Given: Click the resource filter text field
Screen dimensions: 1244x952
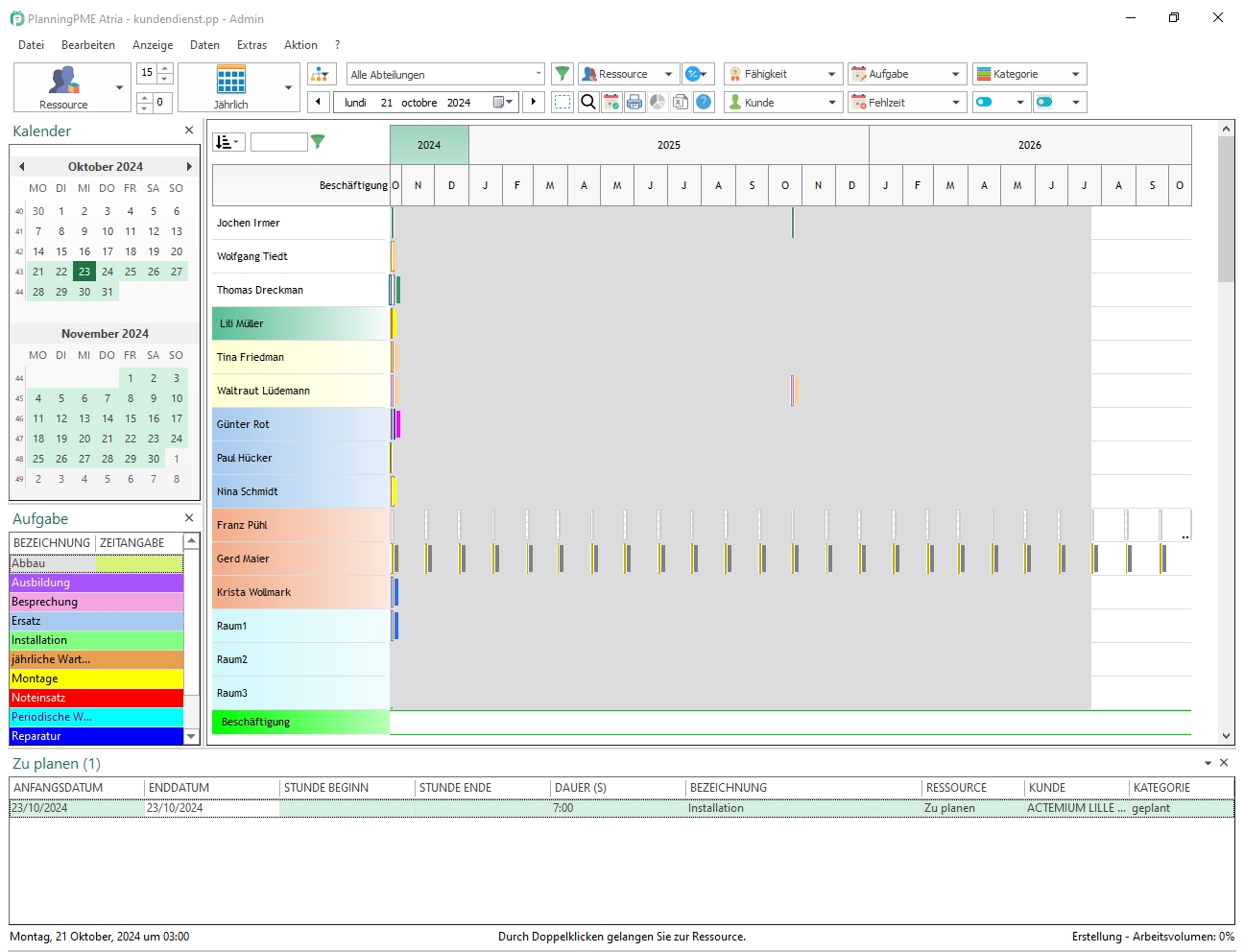Looking at the screenshot, I should click(x=278, y=142).
